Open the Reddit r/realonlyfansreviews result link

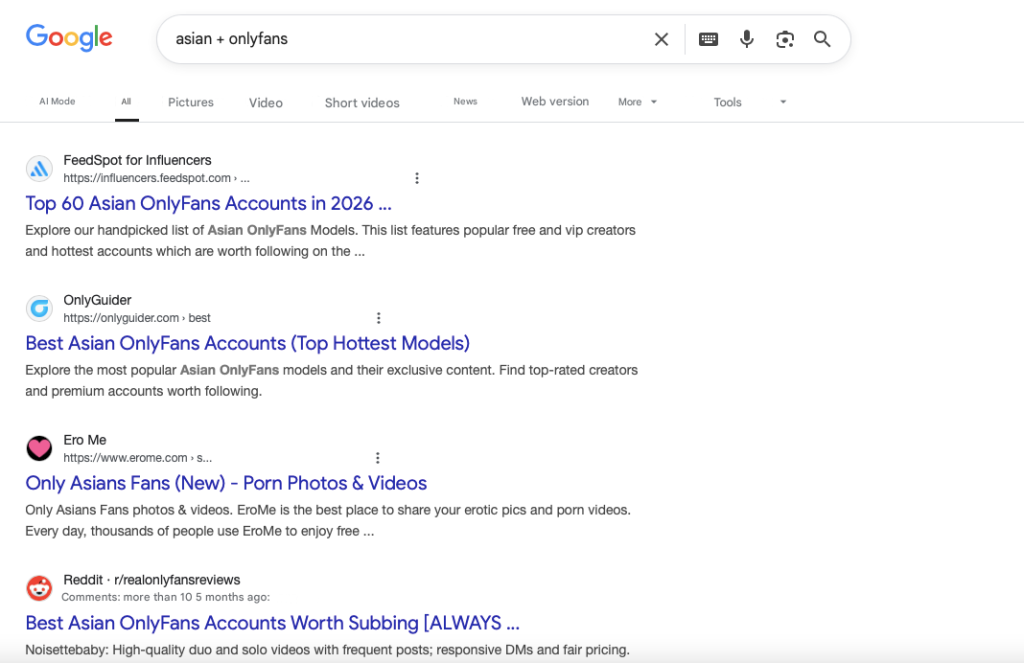click(272, 623)
